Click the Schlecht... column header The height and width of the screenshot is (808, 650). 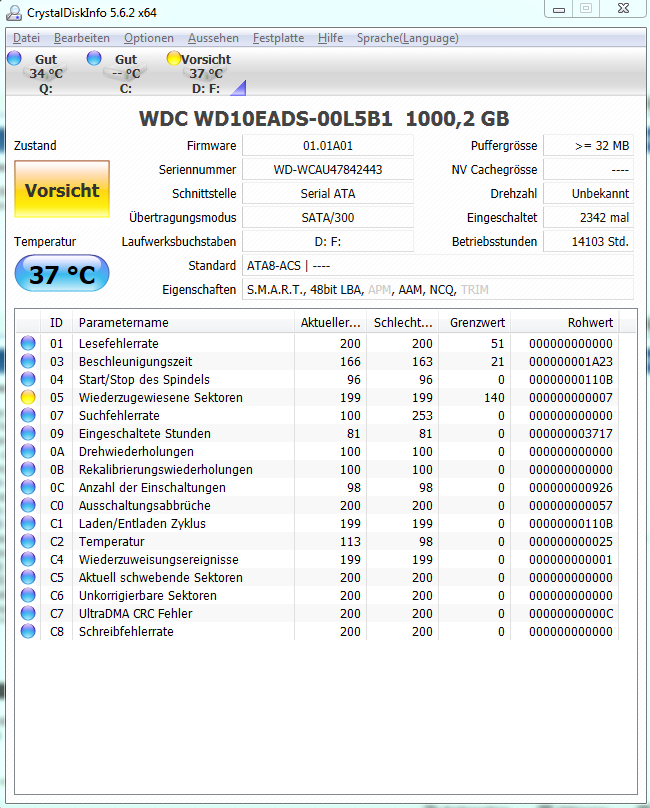tap(403, 323)
